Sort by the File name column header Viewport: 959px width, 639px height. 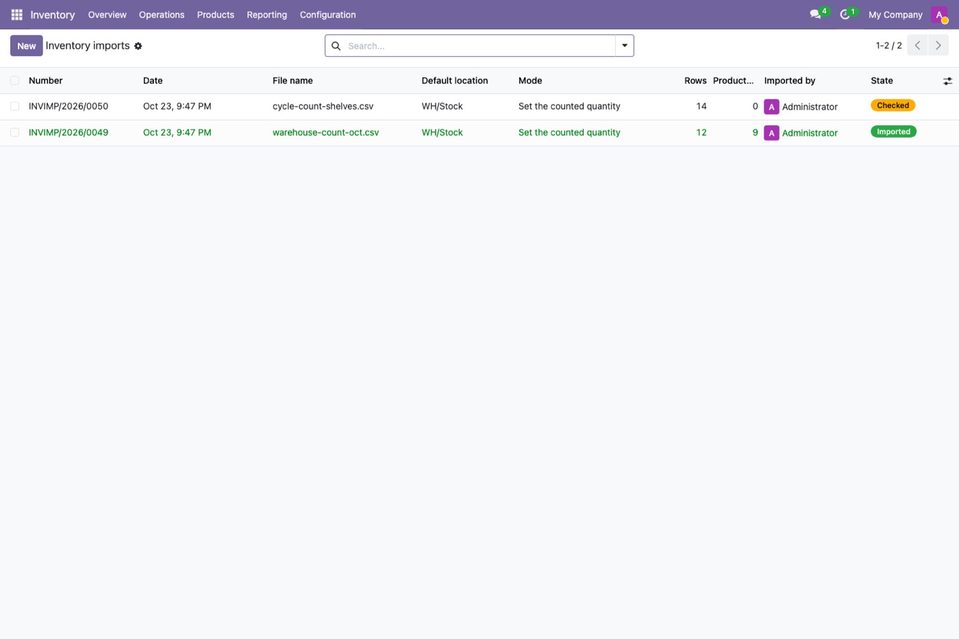tap(292, 81)
